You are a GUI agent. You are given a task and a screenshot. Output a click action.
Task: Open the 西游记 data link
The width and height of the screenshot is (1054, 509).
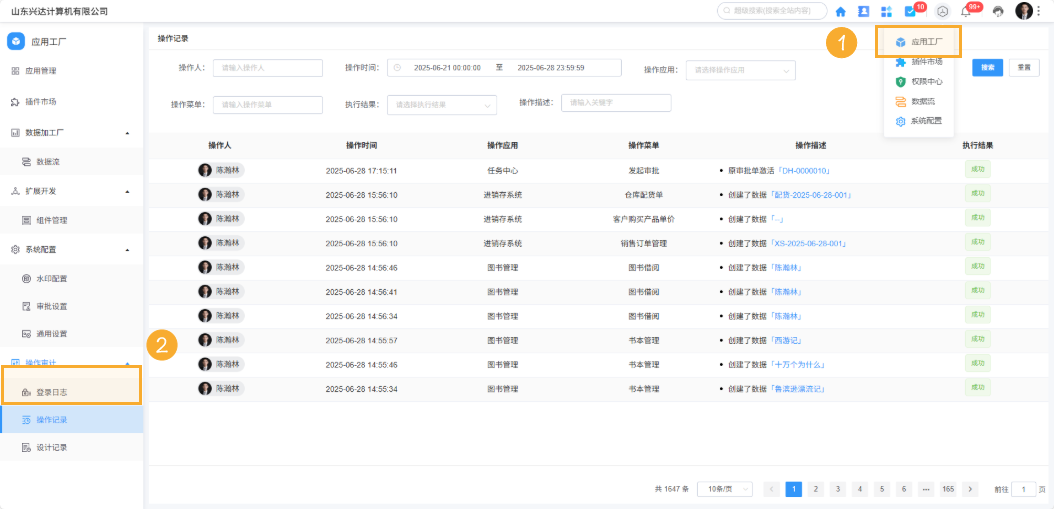point(784,340)
